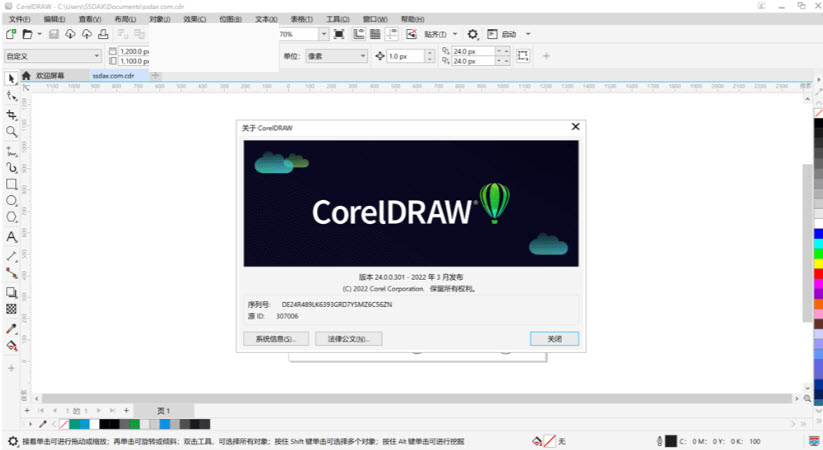Select the Rectangle tool

click(11, 184)
